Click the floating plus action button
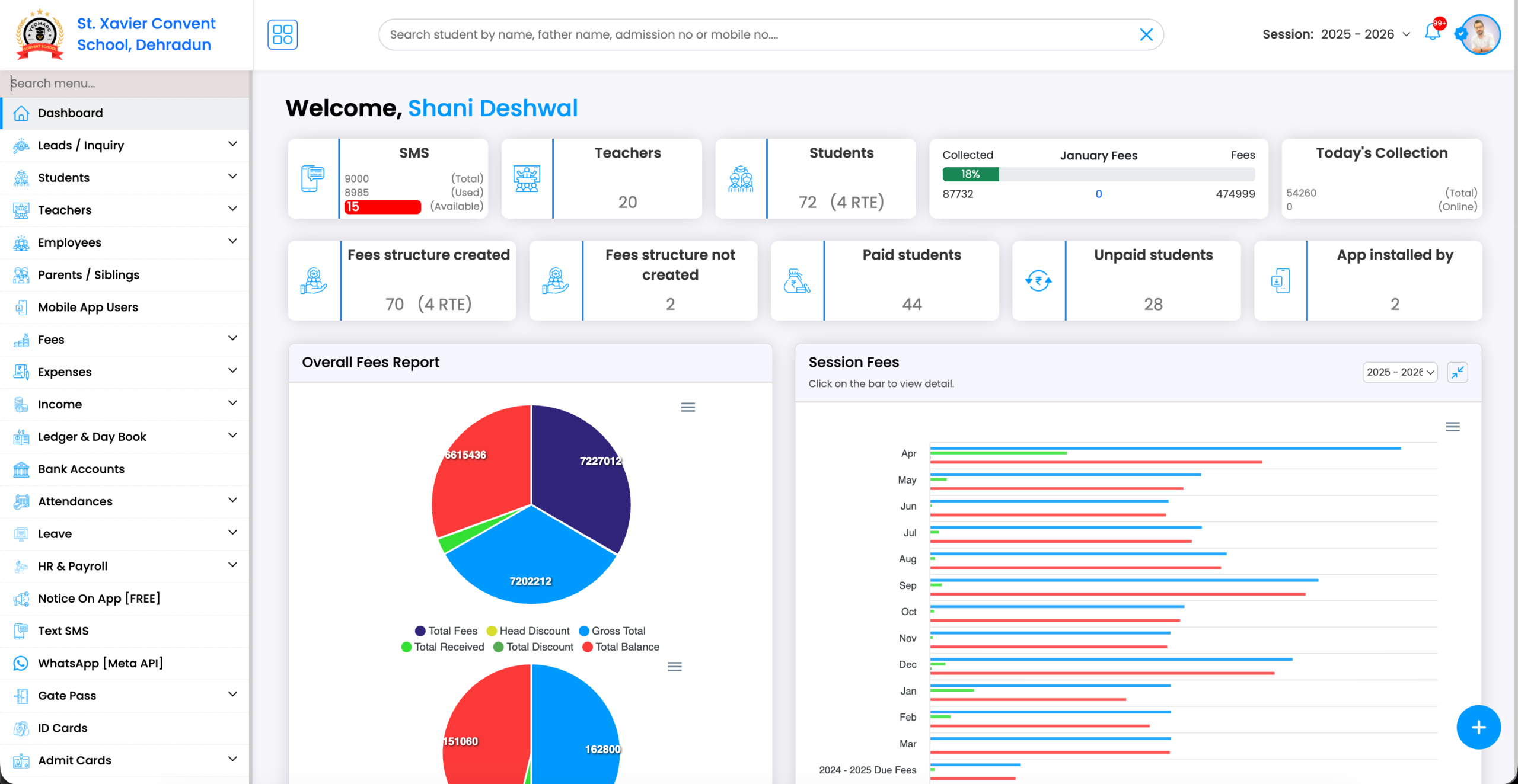 [x=1479, y=727]
